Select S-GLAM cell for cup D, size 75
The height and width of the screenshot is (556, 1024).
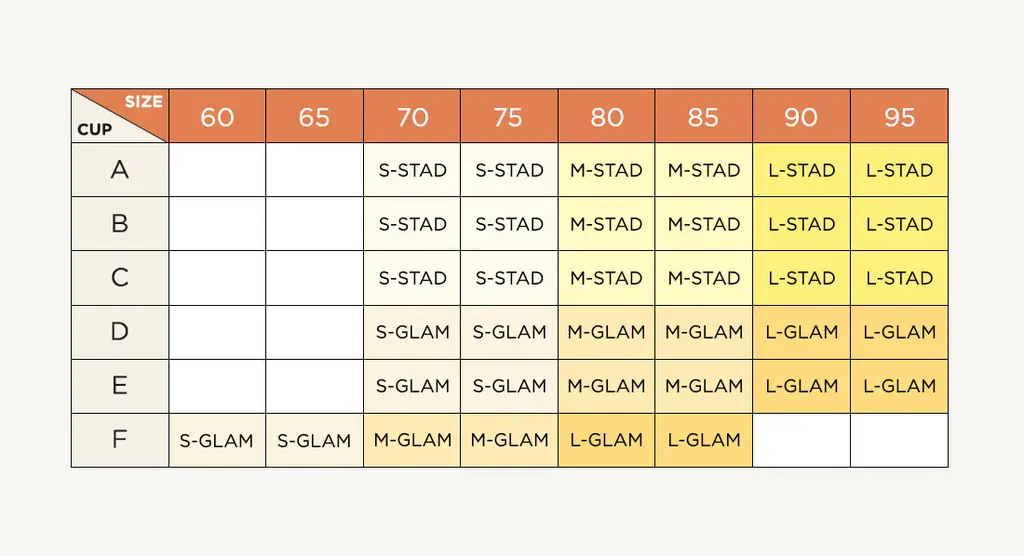pos(509,332)
